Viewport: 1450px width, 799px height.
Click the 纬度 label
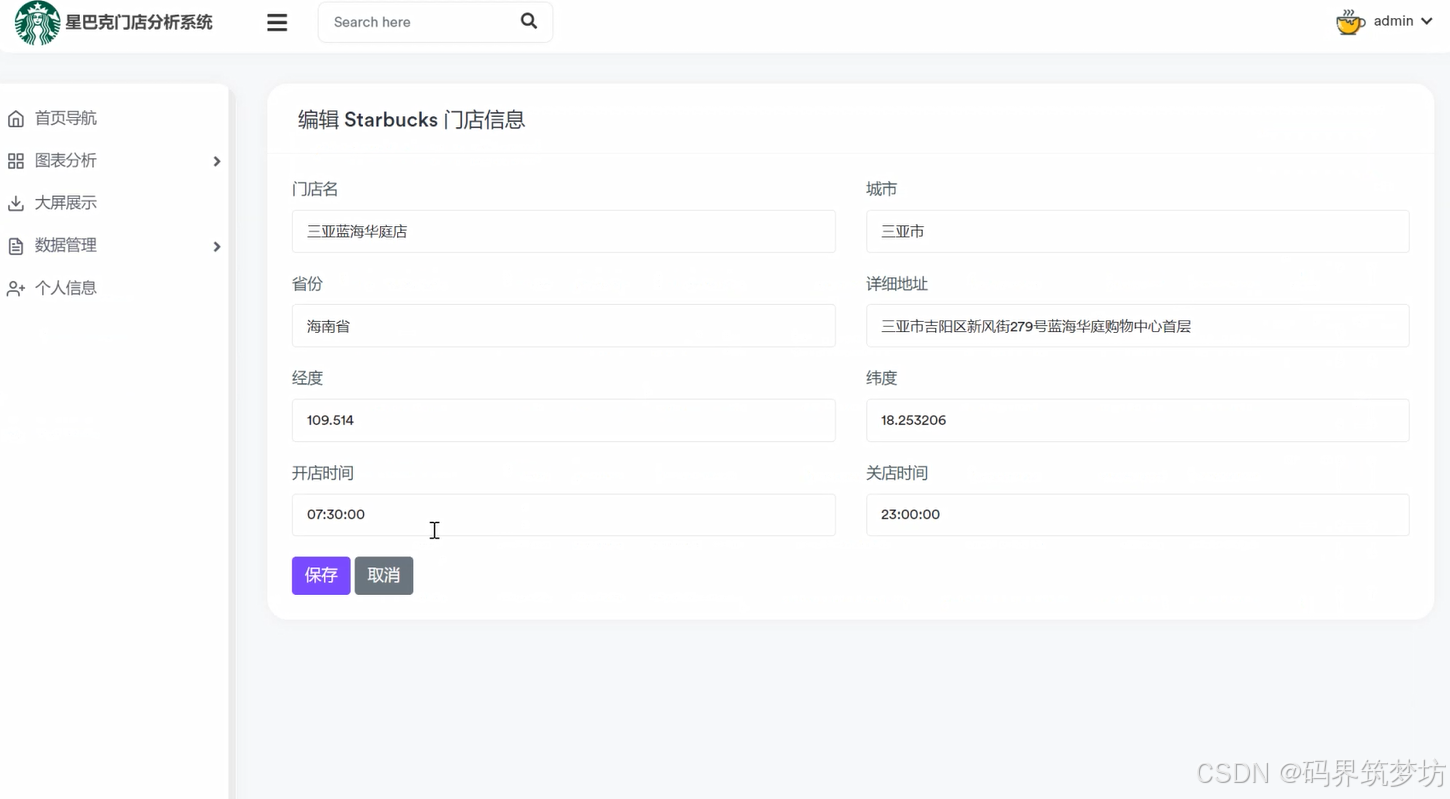coord(881,378)
